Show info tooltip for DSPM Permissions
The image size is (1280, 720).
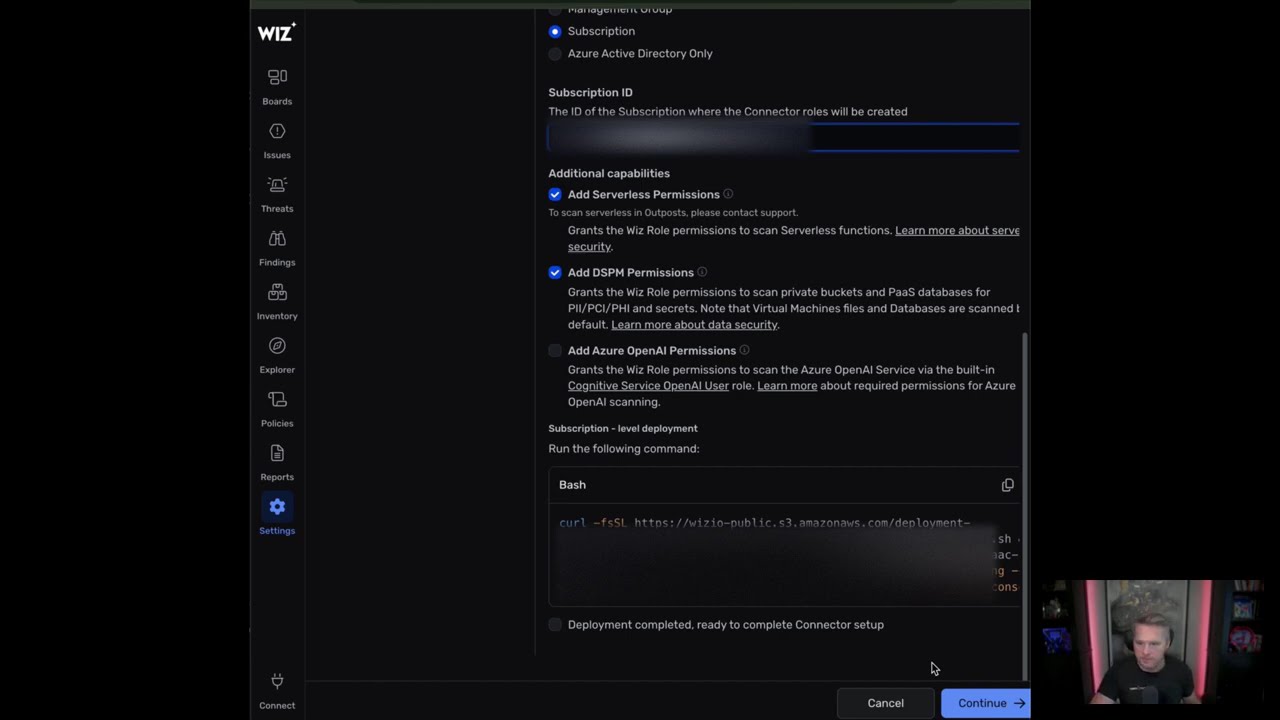[x=702, y=272]
